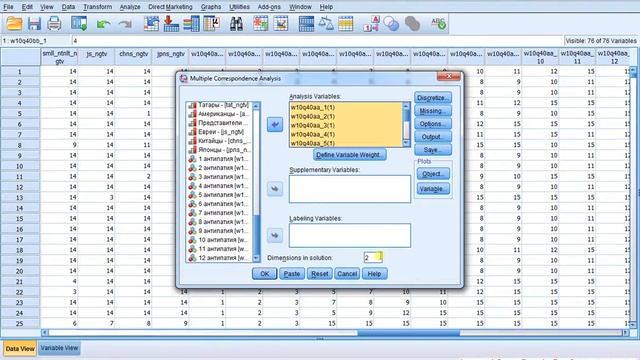Open the Edit menu
This screenshot has width=640, height=360.
click(x=27, y=7)
